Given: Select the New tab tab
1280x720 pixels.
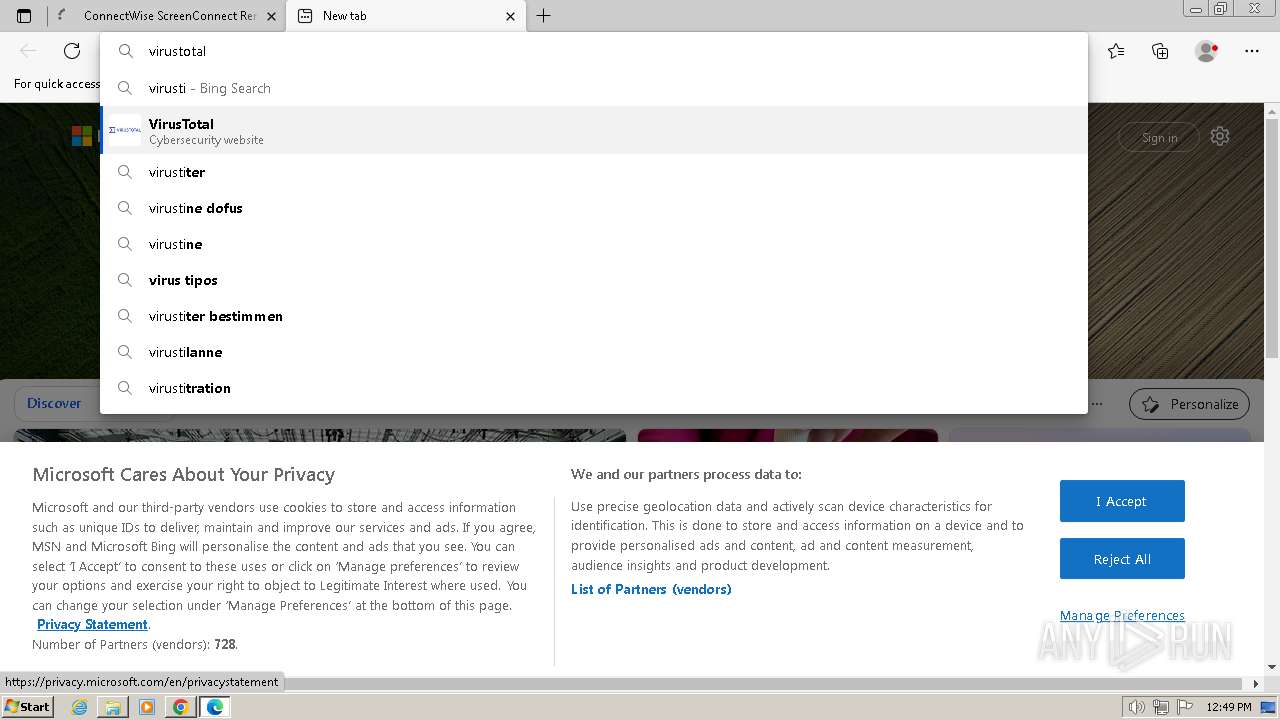Looking at the screenshot, I should coord(405,16).
